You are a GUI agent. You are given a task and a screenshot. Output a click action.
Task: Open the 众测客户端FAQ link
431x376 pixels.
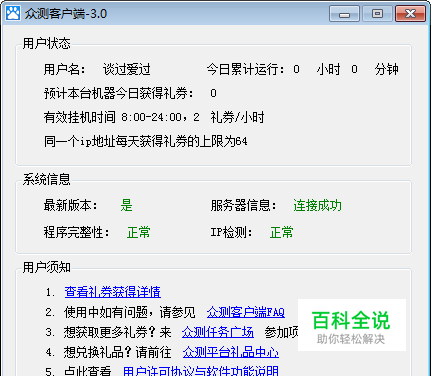(x=246, y=312)
